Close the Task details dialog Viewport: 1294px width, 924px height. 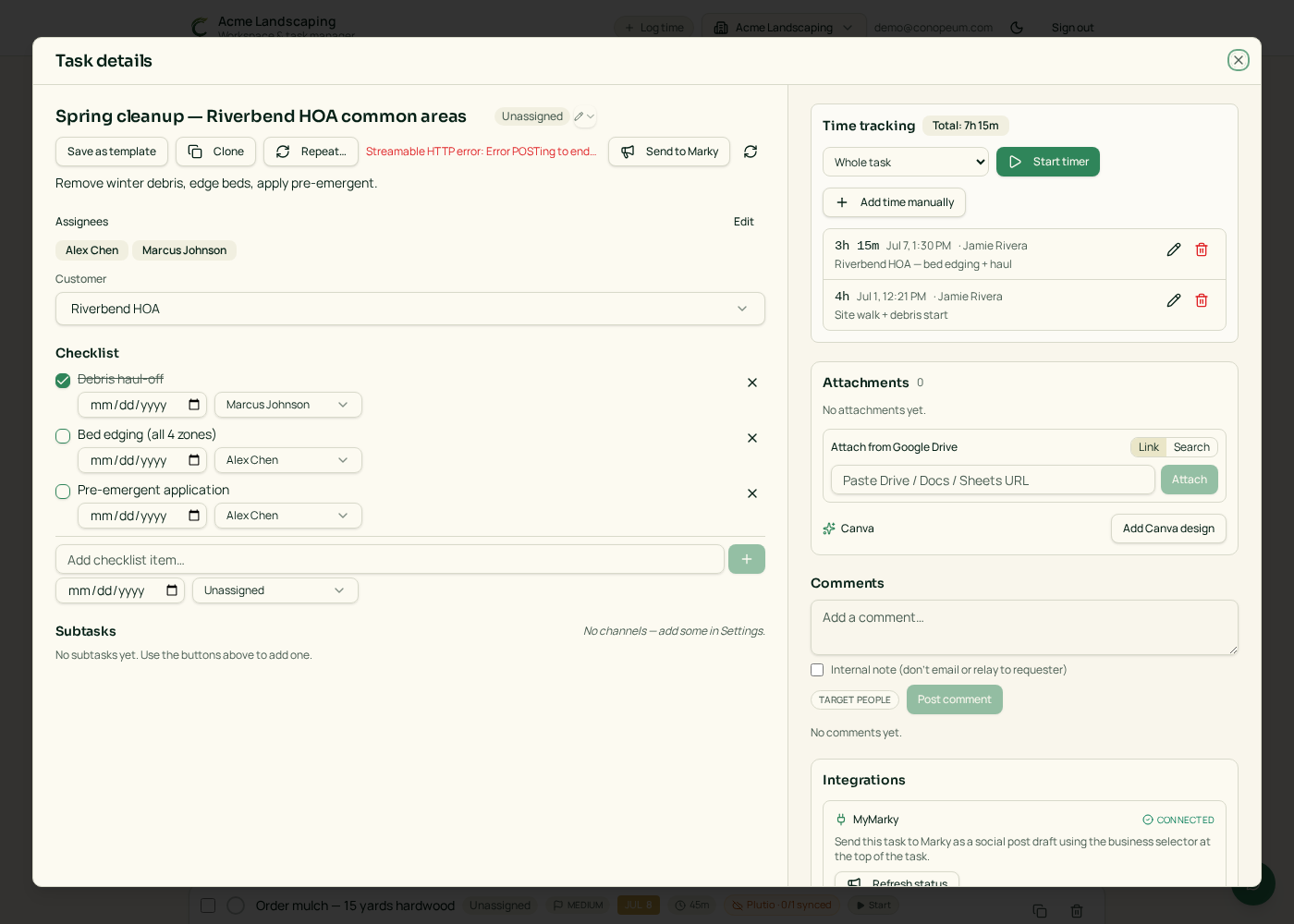click(x=1238, y=60)
